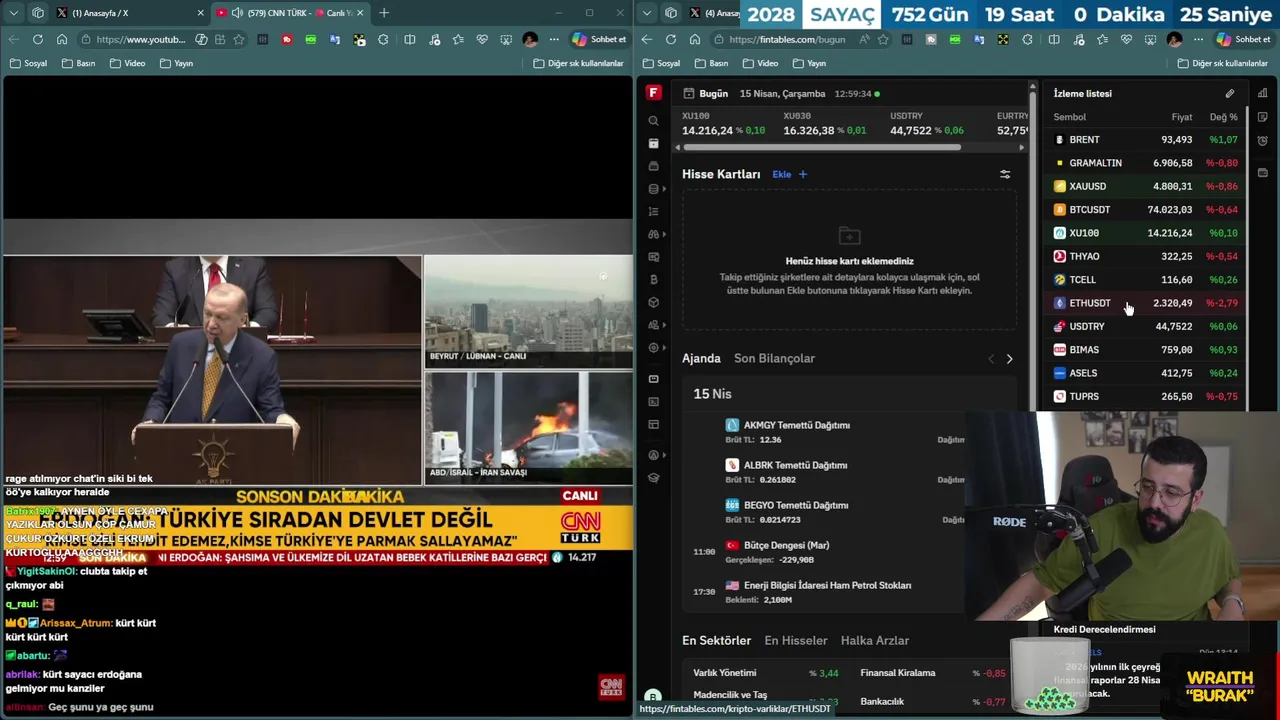
Task: Sort watchlist by Değ % column header
Action: (x=1223, y=117)
